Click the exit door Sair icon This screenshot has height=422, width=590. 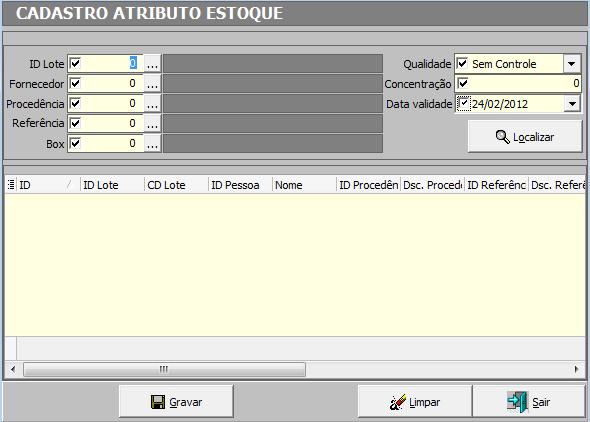[x=517, y=402]
